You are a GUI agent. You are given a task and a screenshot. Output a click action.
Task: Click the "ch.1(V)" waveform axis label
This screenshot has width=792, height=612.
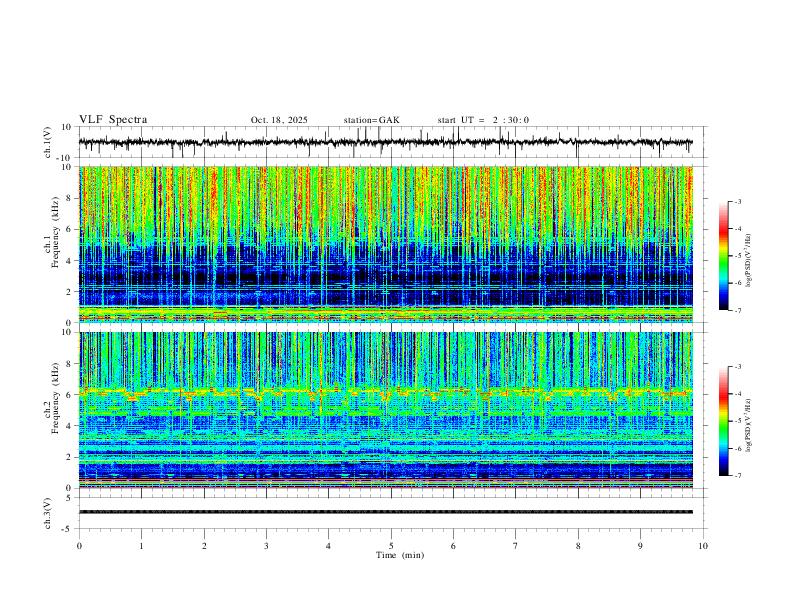pyautogui.click(x=48, y=142)
